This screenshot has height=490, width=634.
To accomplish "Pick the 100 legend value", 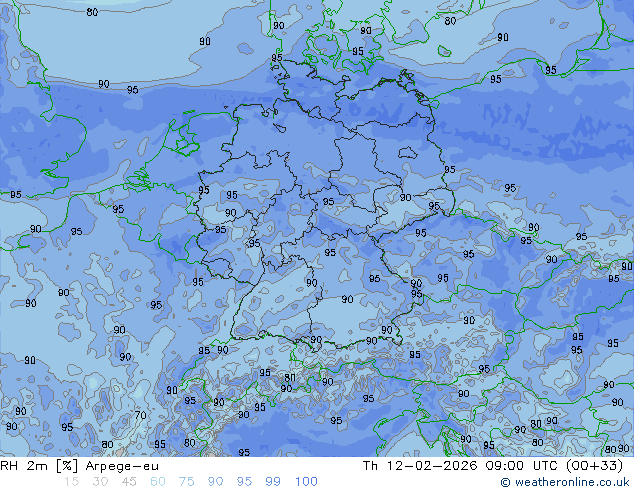I will coord(306,482).
